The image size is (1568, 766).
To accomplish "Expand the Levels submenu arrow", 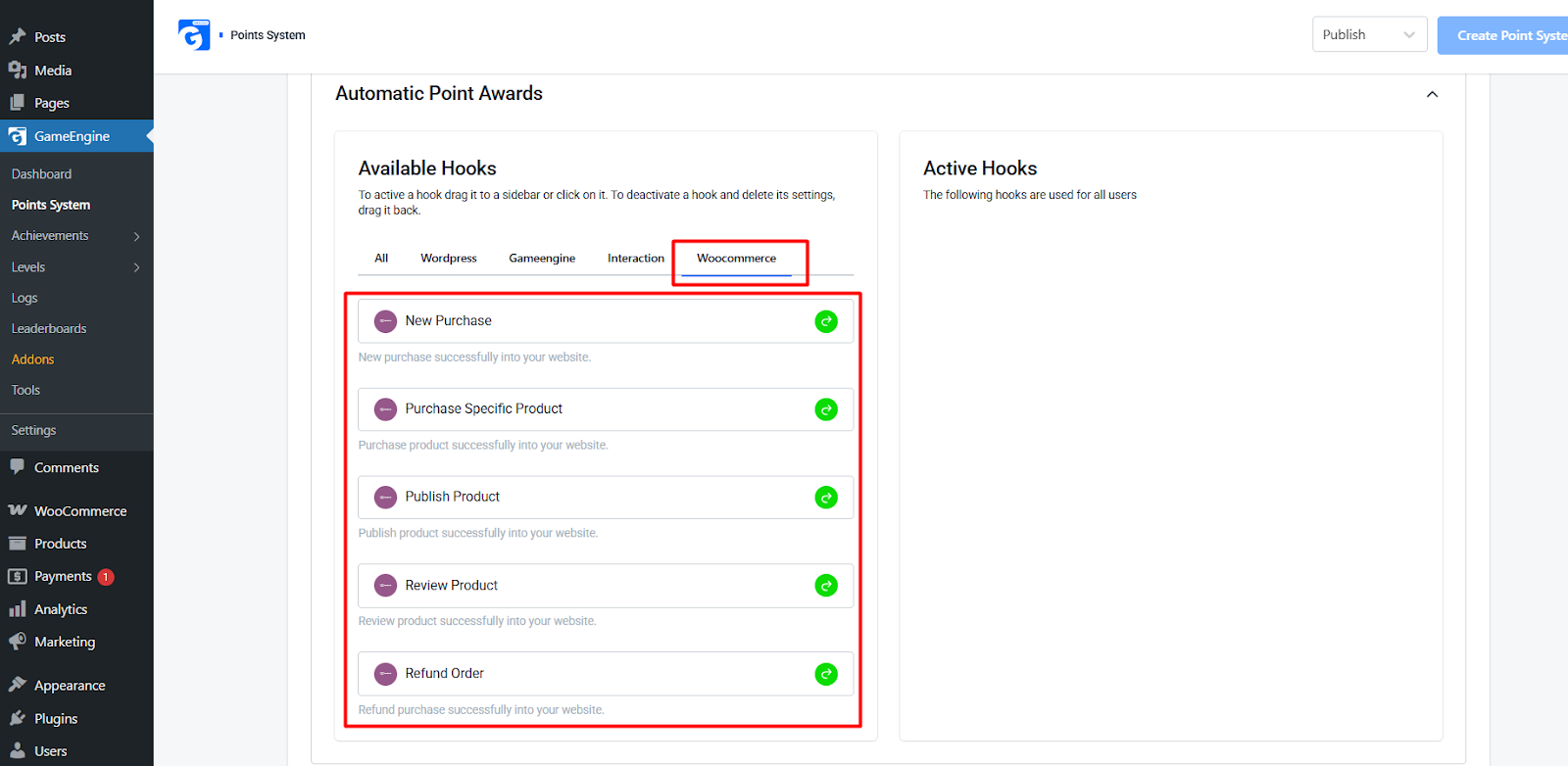I will click(x=136, y=267).
